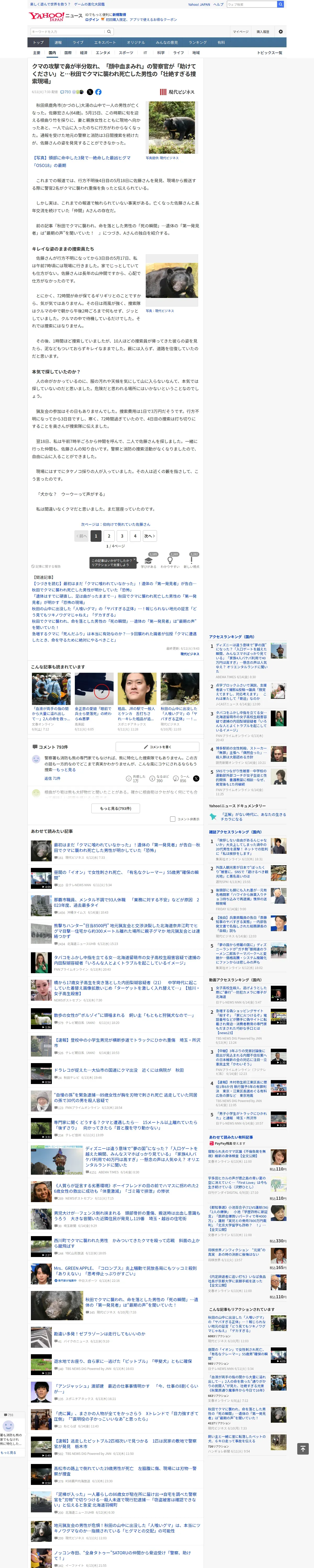
Task: Select the 速報 navigation tab
Action: pyautogui.click(x=58, y=43)
